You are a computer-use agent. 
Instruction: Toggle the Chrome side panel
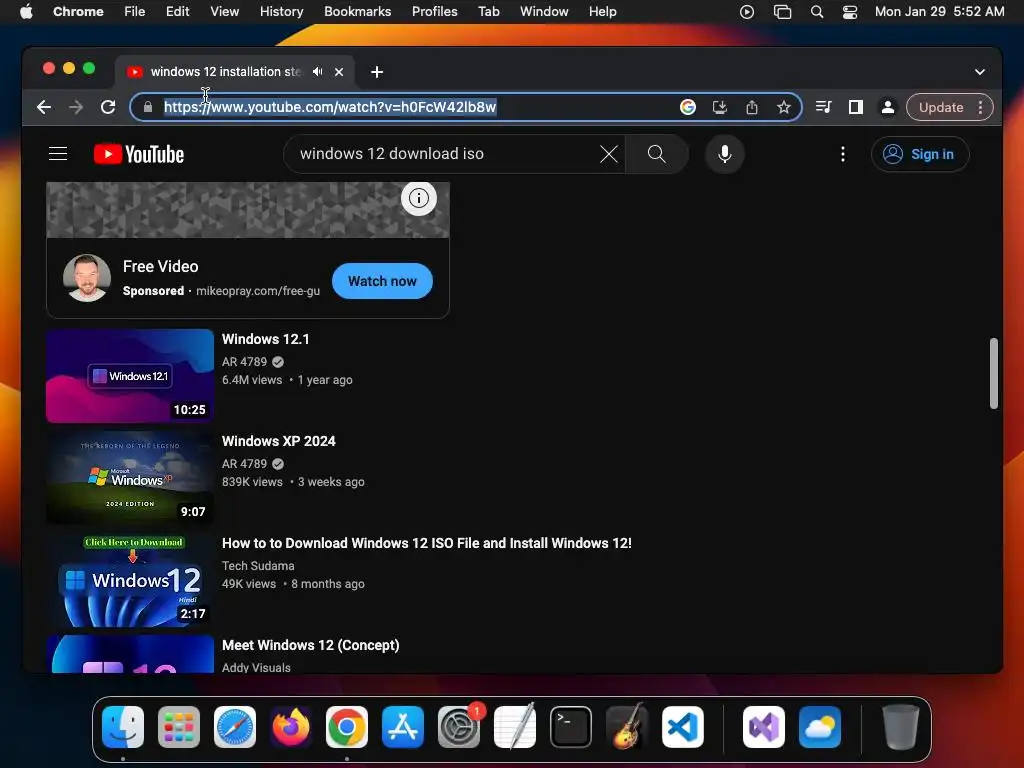tap(856, 107)
